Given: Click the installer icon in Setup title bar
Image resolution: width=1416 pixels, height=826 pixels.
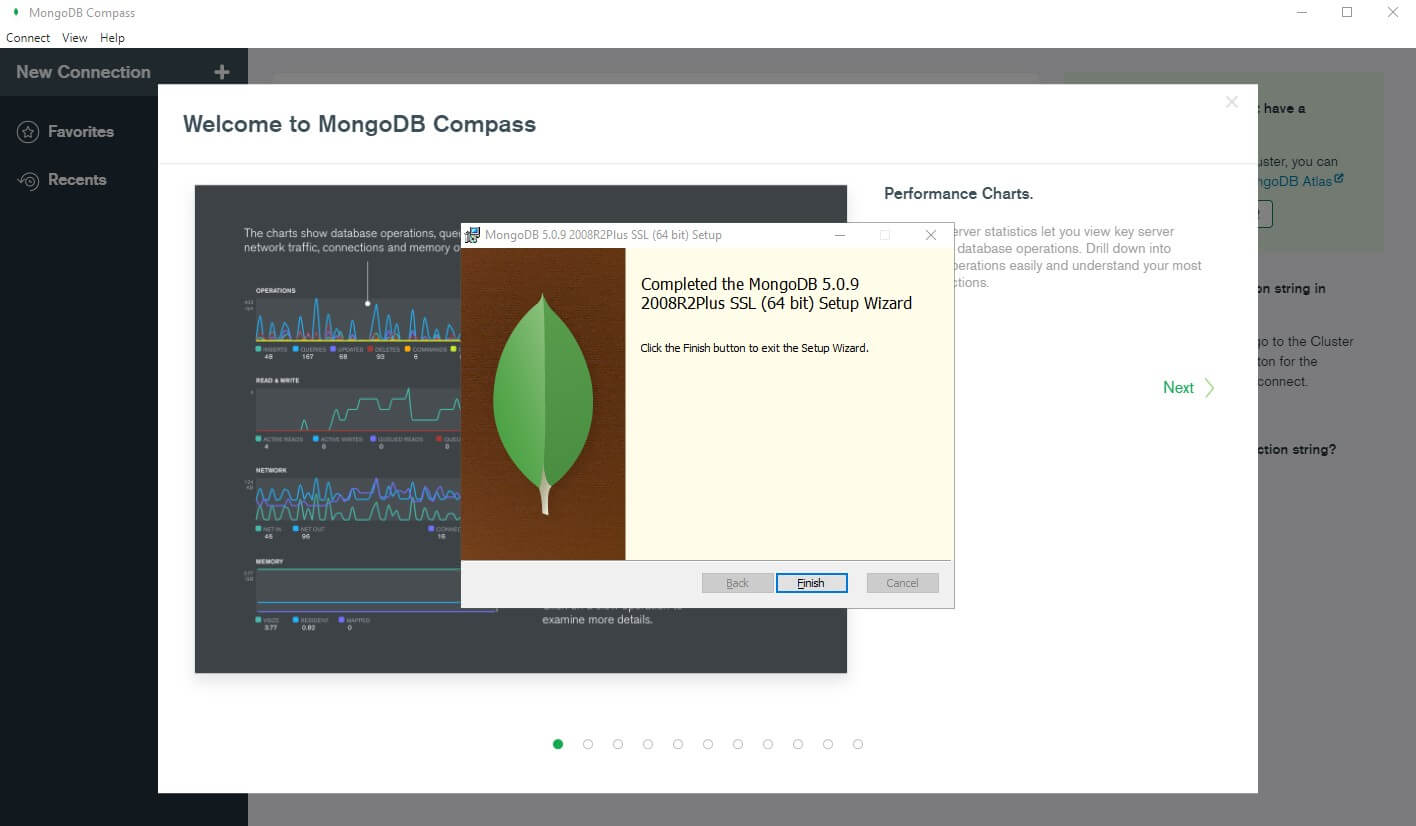Looking at the screenshot, I should 473,235.
